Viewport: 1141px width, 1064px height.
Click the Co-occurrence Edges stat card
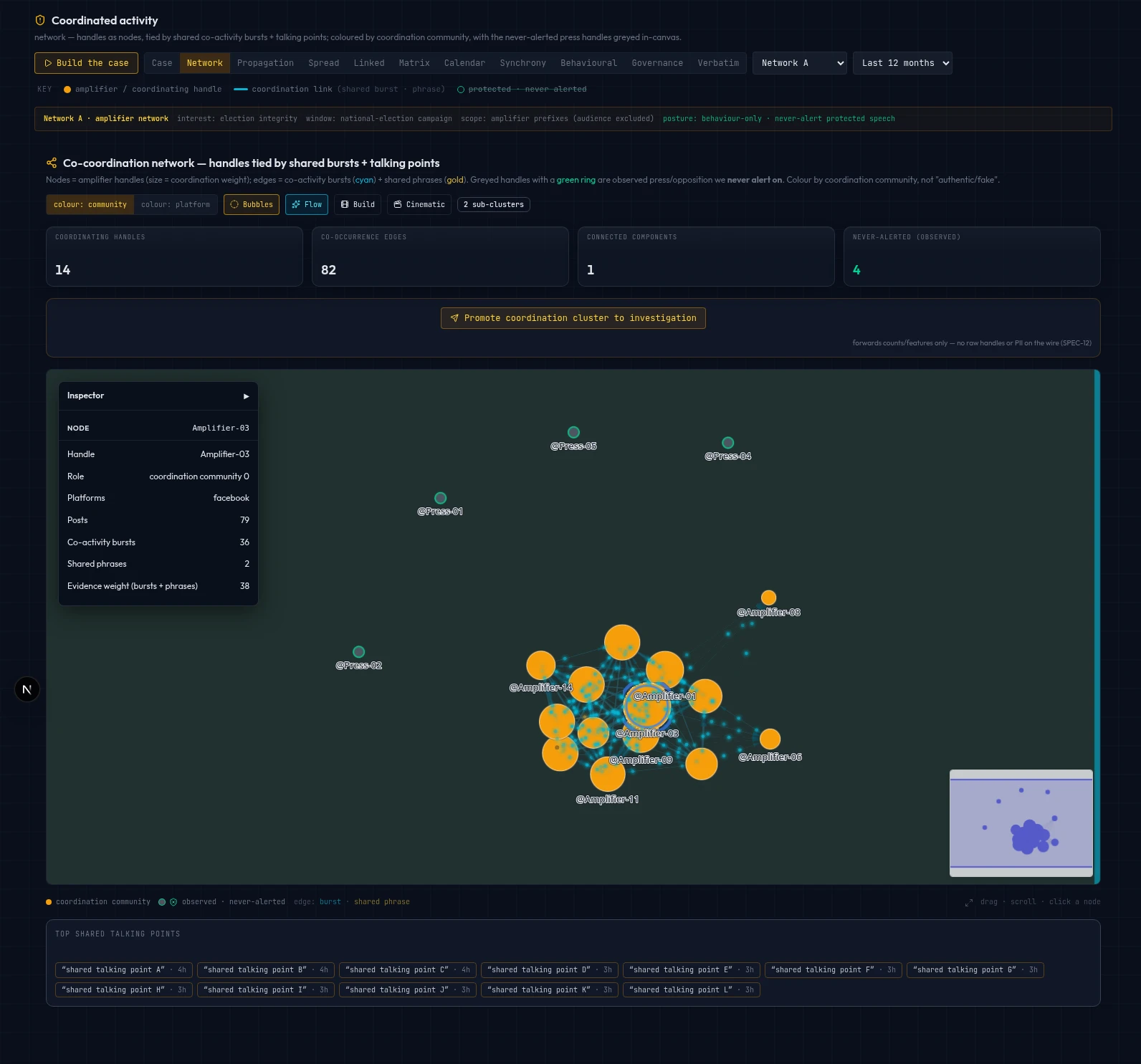(440, 257)
